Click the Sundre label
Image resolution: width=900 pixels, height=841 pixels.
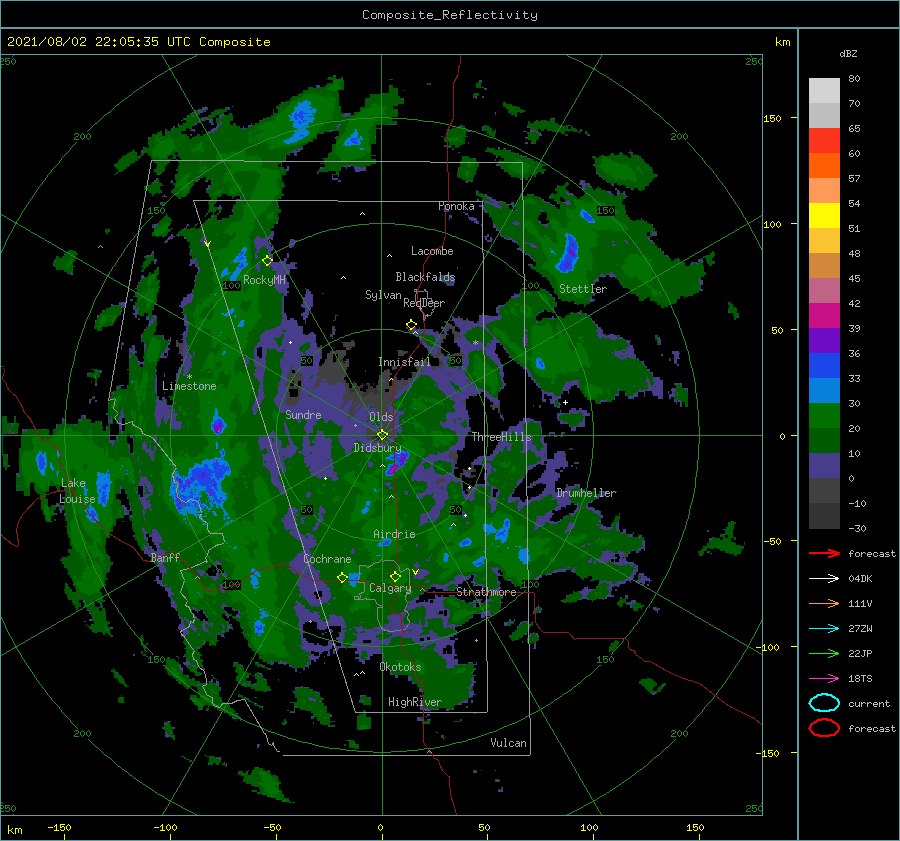point(303,415)
